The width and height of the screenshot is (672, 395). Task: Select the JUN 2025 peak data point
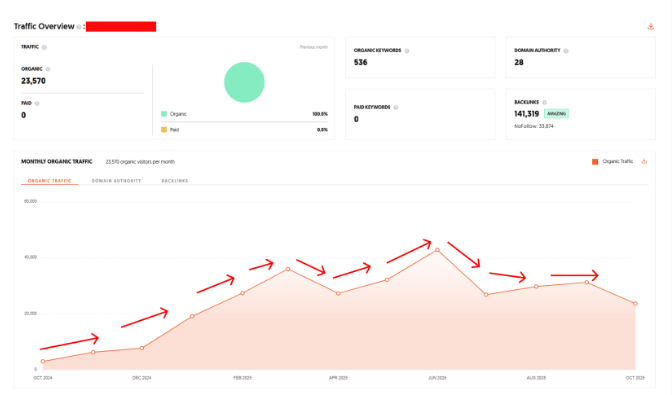coord(437,250)
